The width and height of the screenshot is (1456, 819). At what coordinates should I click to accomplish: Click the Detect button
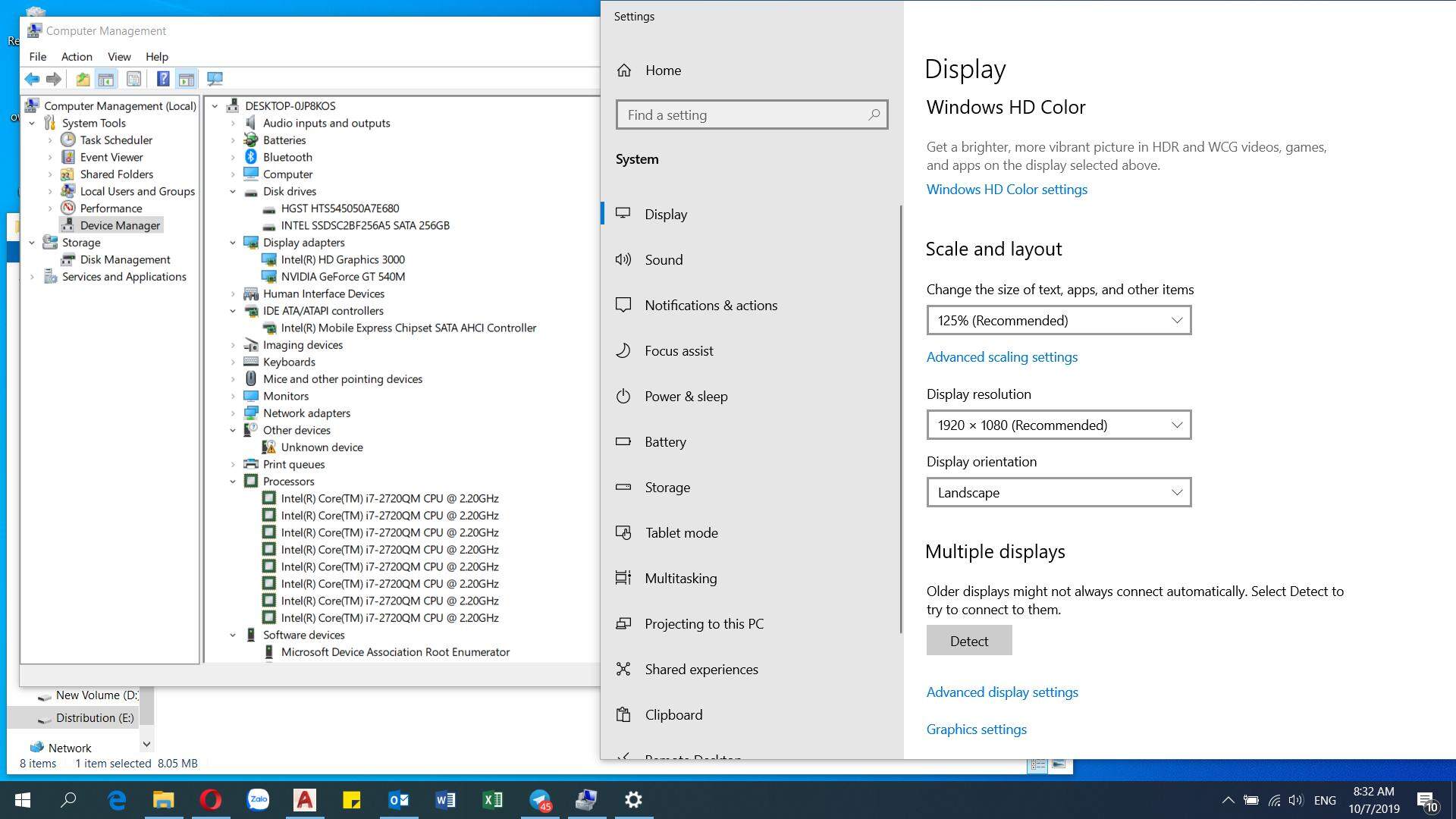pos(968,641)
